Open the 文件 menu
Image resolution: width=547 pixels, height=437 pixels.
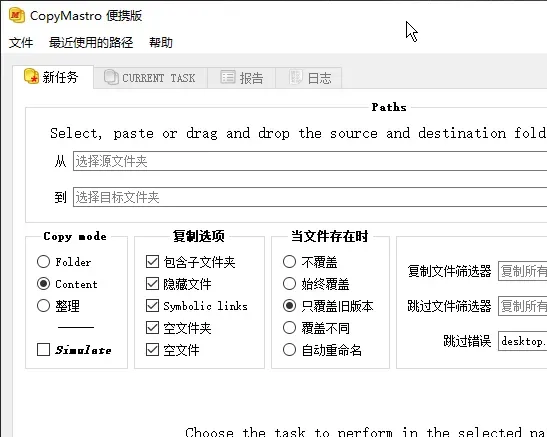coord(21,43)
